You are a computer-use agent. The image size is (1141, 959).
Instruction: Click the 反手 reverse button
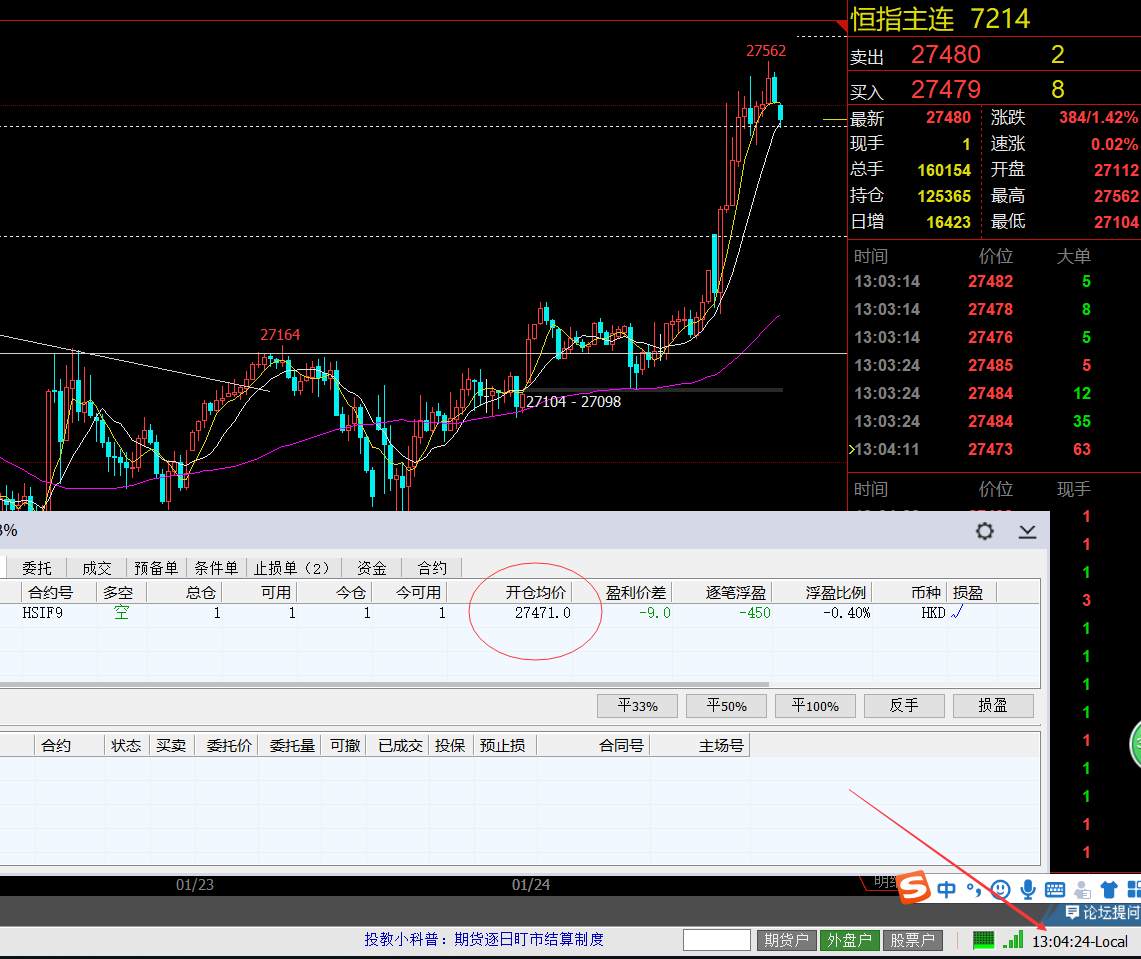tap(904, 706)
